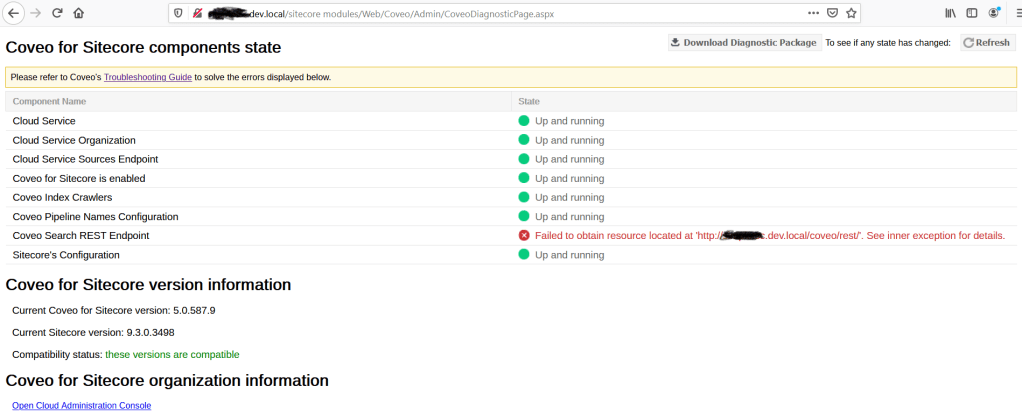Click Current Coveo for Sitecore version text
Viewport: 1022px width, 415px height.
[114, 310]
